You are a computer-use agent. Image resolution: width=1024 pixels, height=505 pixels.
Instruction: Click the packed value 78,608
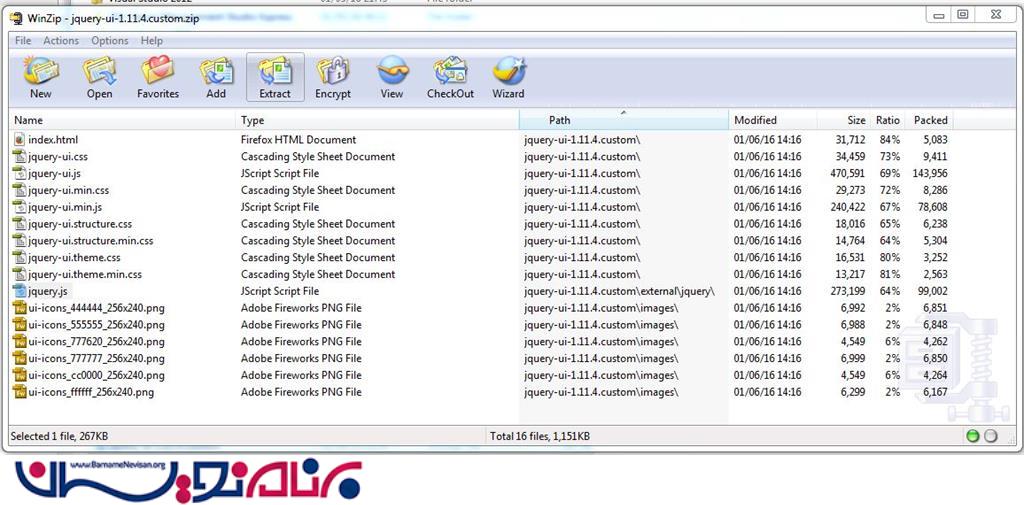point(931,207)
